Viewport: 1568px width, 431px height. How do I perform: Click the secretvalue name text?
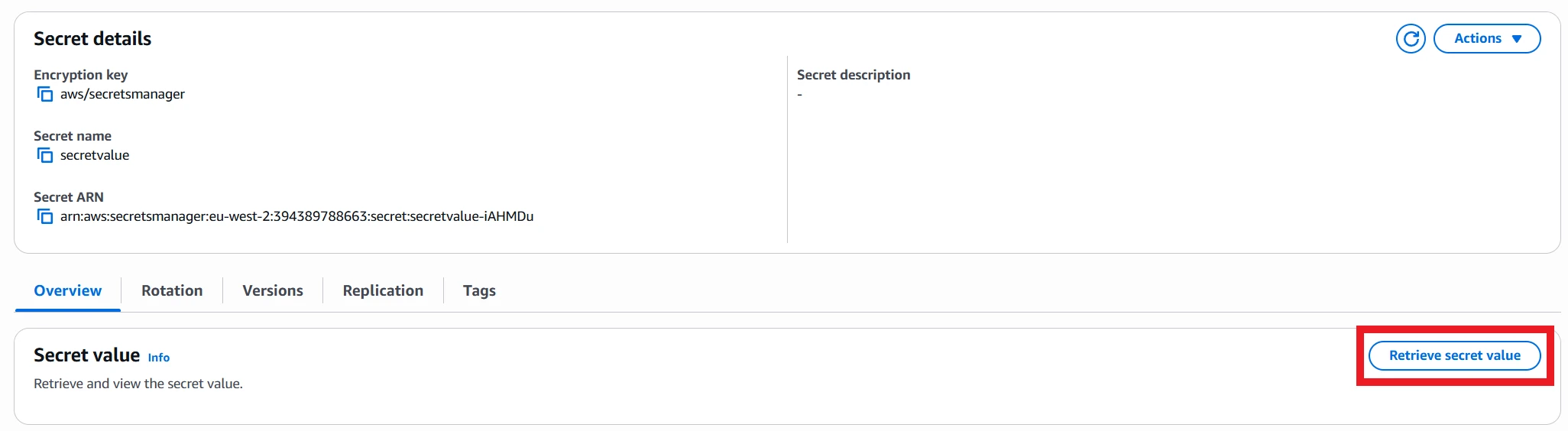pyautogui.click(x=95, y=155)
